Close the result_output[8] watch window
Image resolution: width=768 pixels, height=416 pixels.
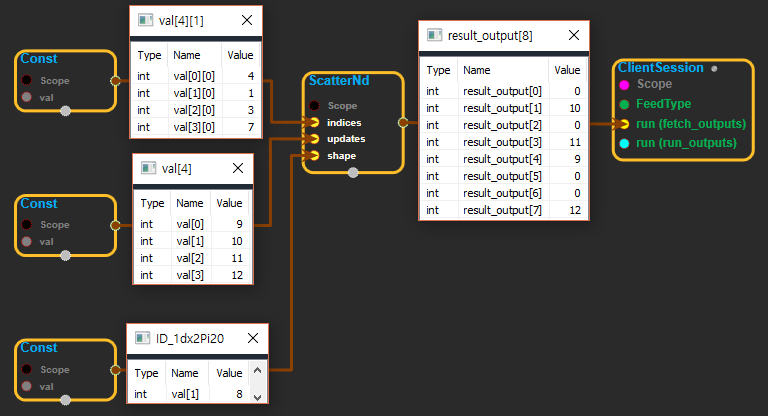[572, 35]
